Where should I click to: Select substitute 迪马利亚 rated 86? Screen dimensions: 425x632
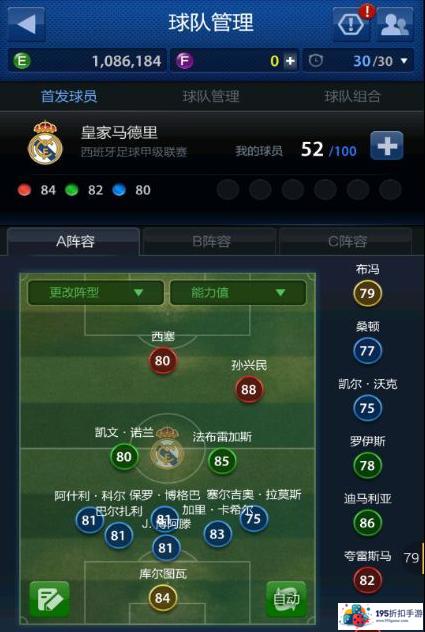click(367, 523)
